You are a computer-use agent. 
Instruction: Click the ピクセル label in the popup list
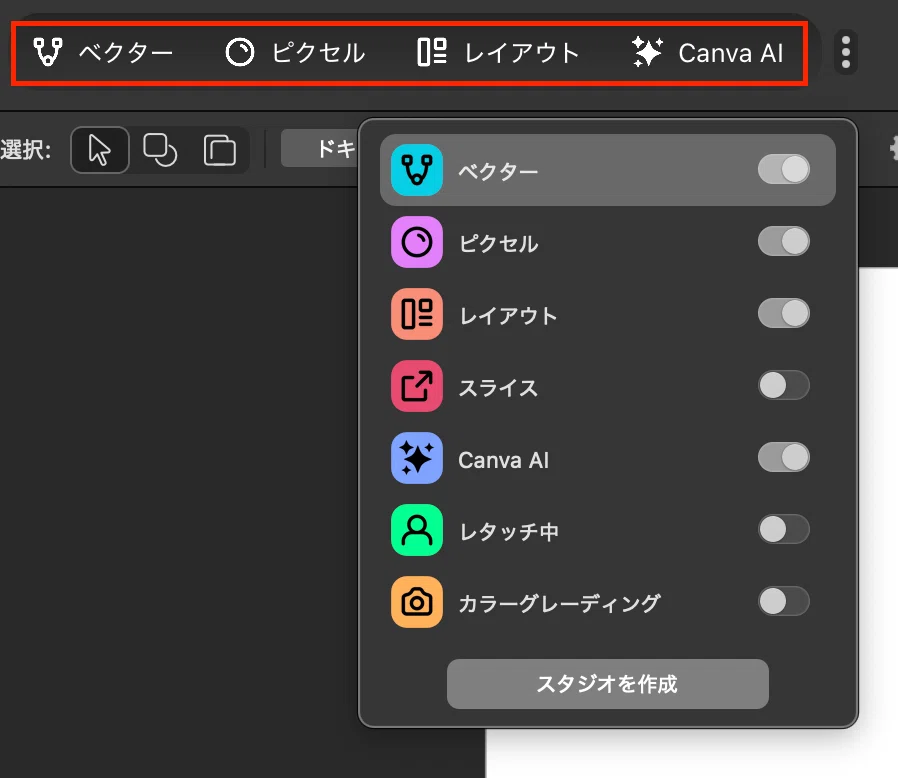(498, 243)
